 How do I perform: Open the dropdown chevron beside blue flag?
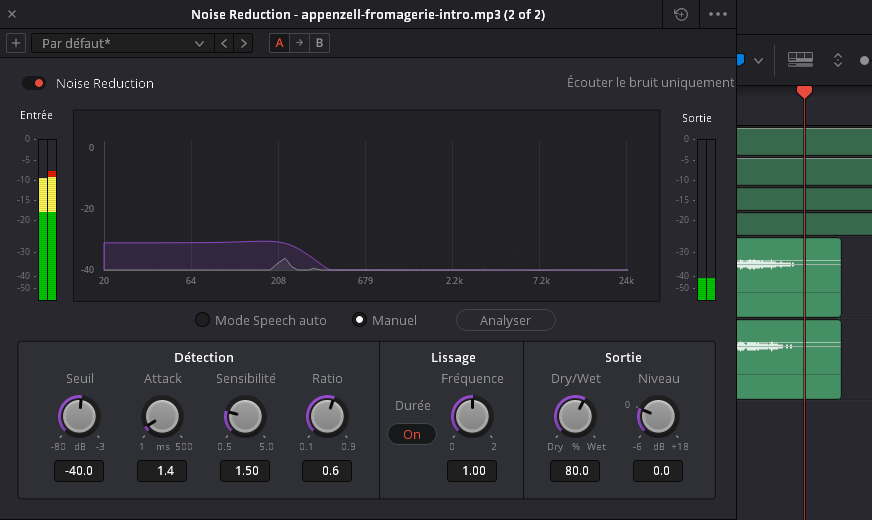click(759, 61)
